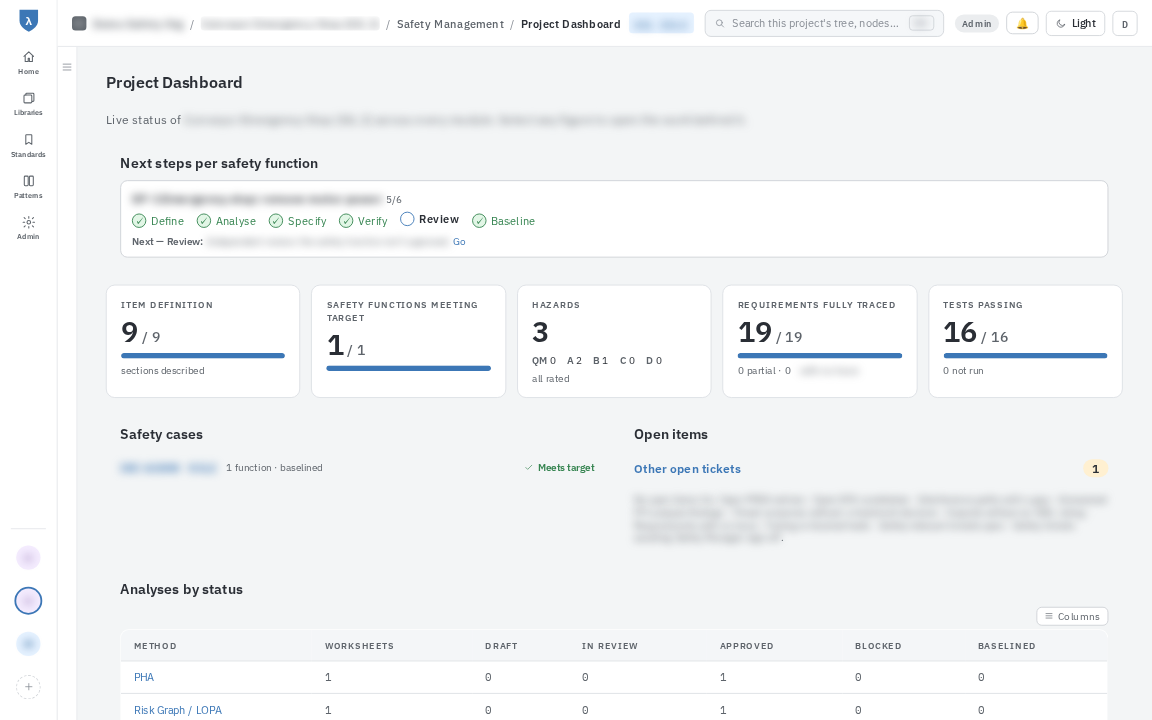Screen dimensions: 1152x720
Task: Click the notification bell icon
Action: tap(1022, 24)
